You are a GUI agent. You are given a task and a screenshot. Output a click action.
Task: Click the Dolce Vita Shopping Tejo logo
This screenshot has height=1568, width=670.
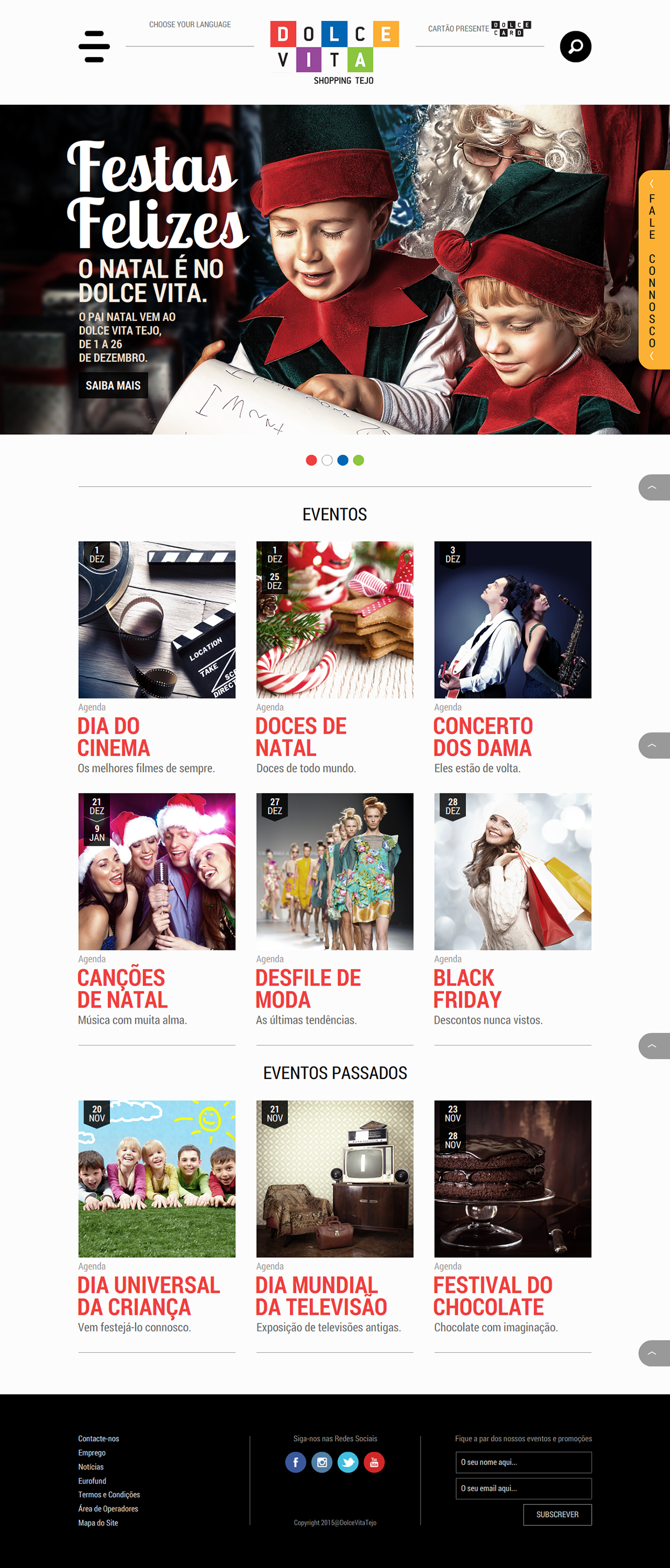pyautogui.click(x=334, y=52)
